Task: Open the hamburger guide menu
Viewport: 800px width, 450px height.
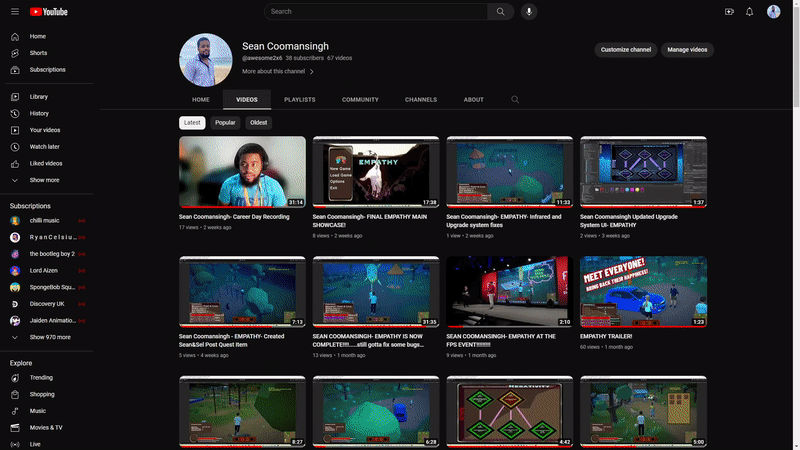Action: tap(15, 12)
